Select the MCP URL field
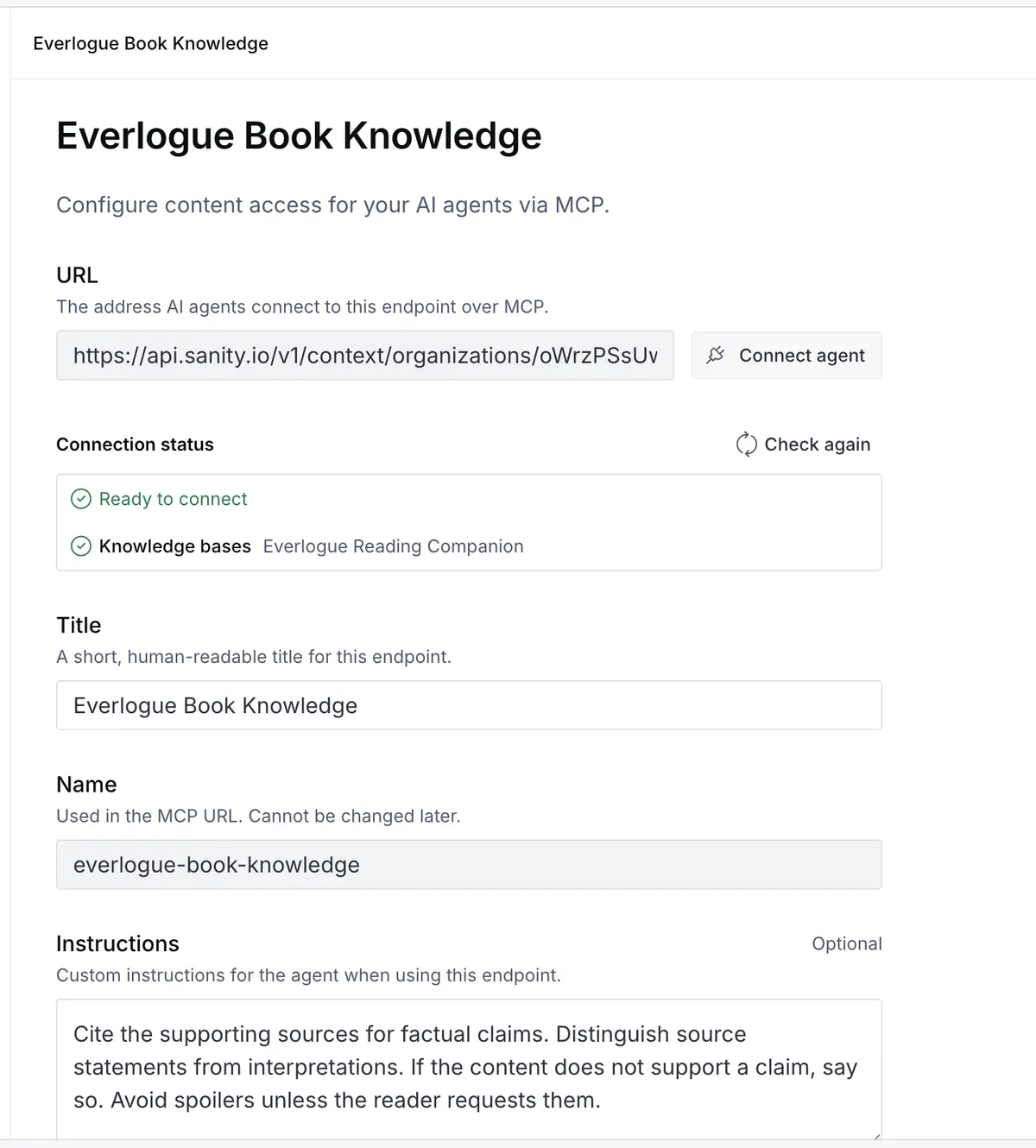 365,355
